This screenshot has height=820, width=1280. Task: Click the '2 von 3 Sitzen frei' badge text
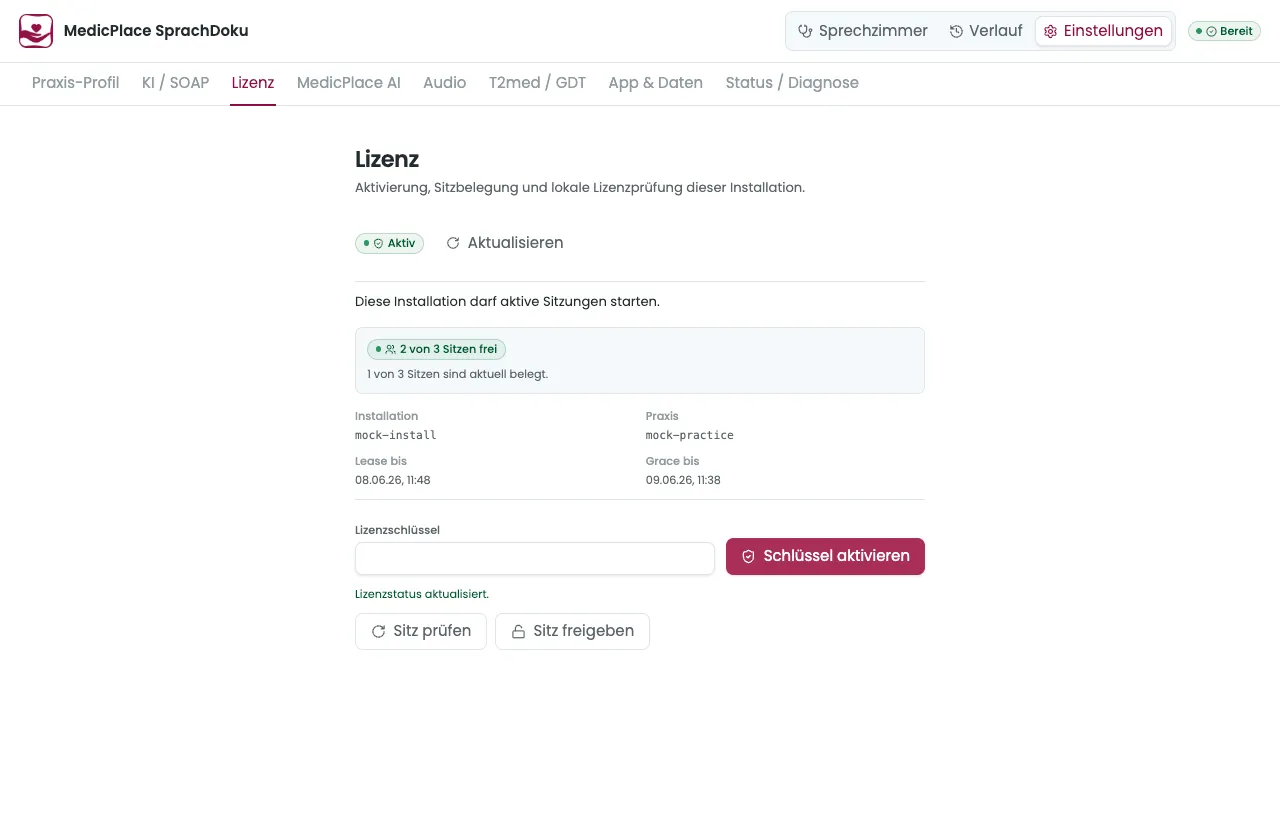tap(448, 349)
